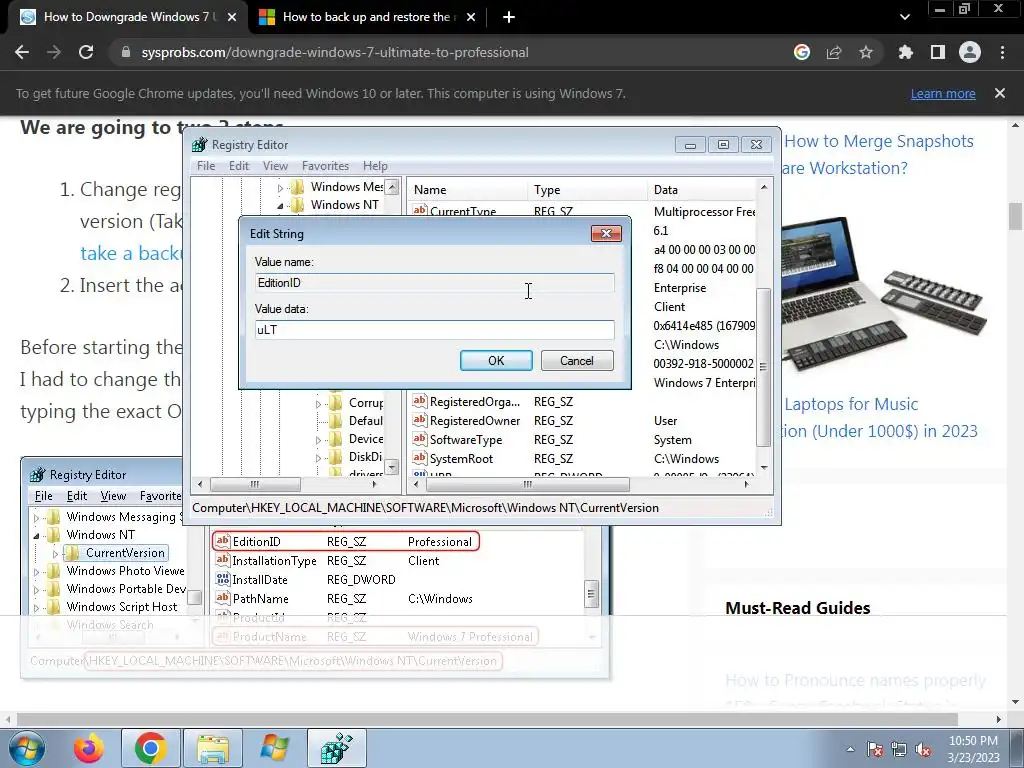The image size is (1024, 768).
Task: Expand the Corrup tree node
Action: pos(318,404)
